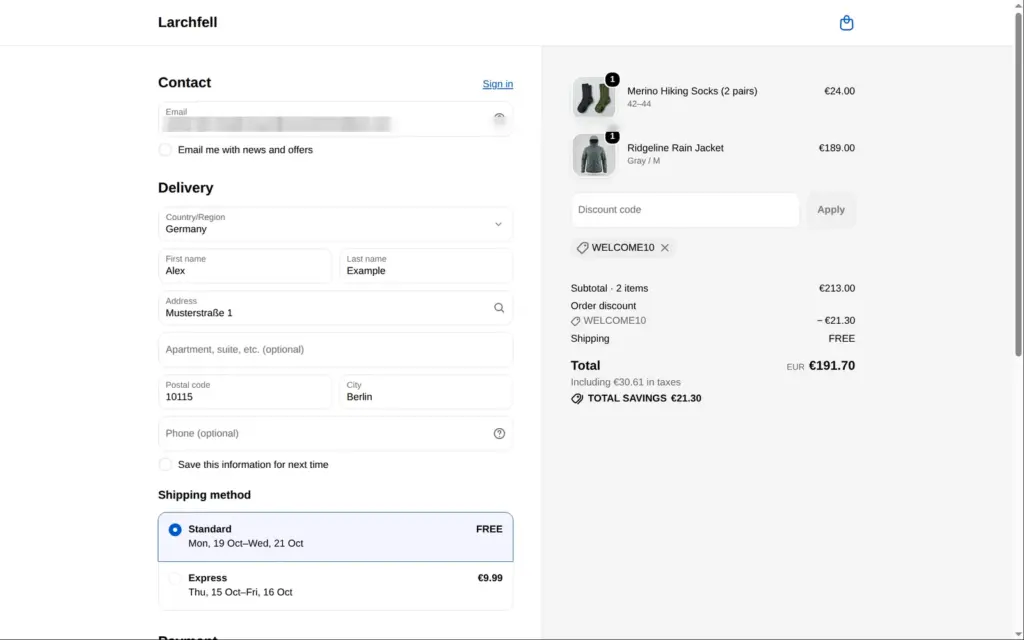
Task: Click the tag icon on WELCOME10 chip
Action: tap(583, 248)
